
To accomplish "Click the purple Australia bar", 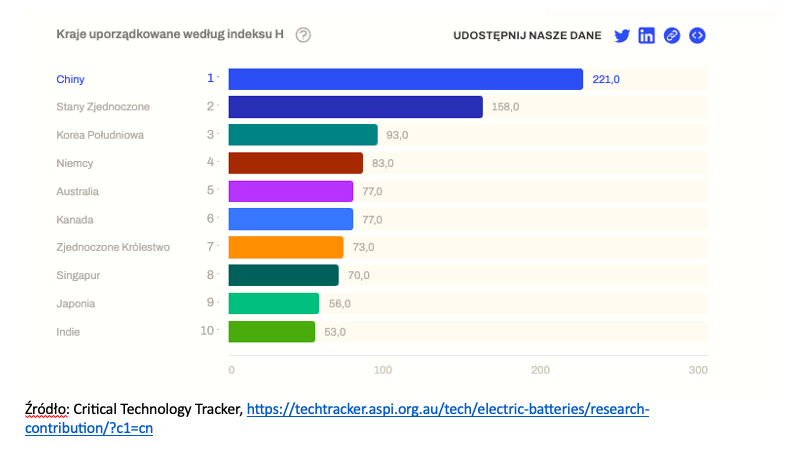I will pyautogui.click(x=291, y=191).
